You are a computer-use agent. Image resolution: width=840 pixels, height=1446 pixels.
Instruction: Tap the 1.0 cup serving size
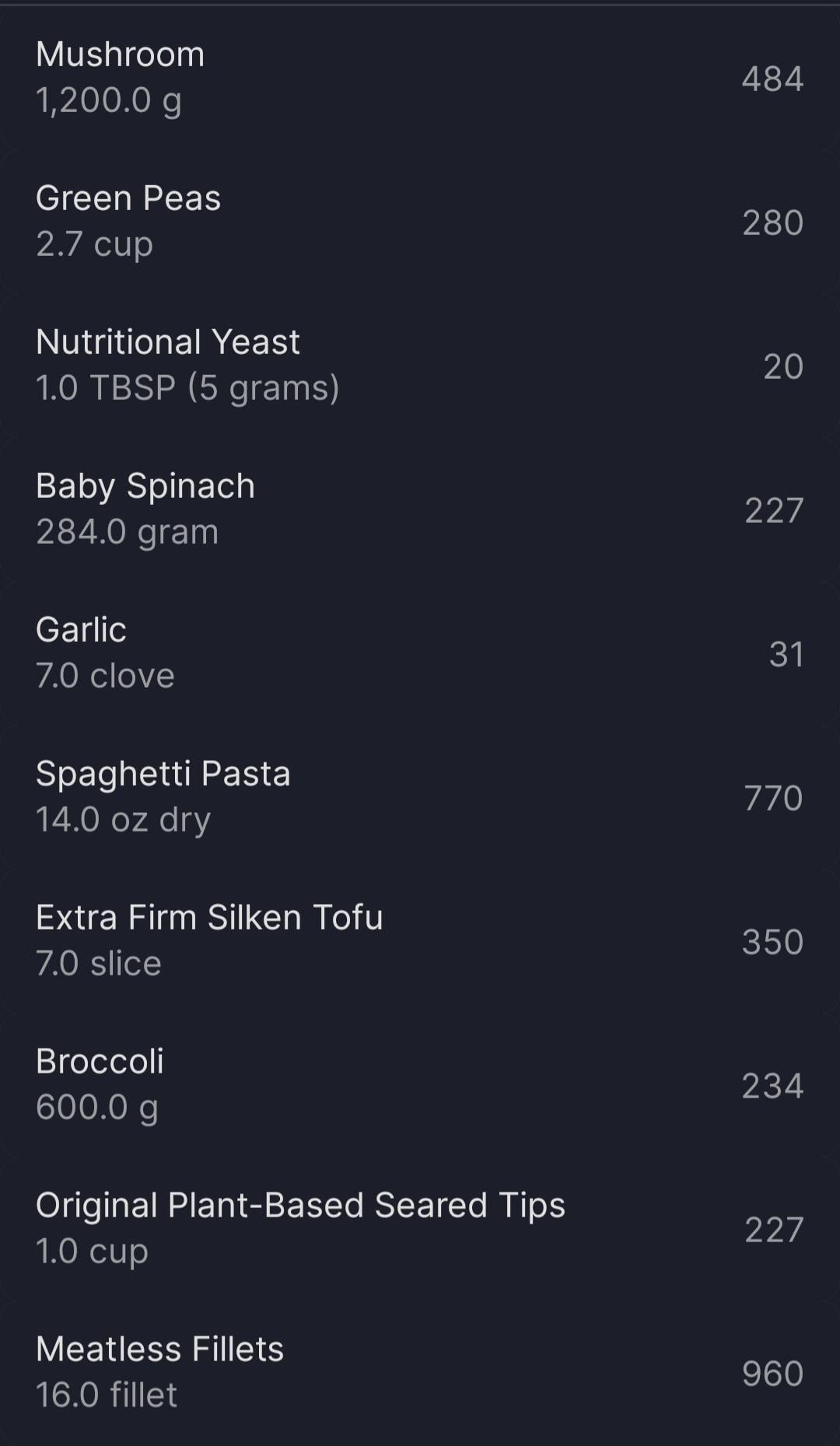point(92,1252)
